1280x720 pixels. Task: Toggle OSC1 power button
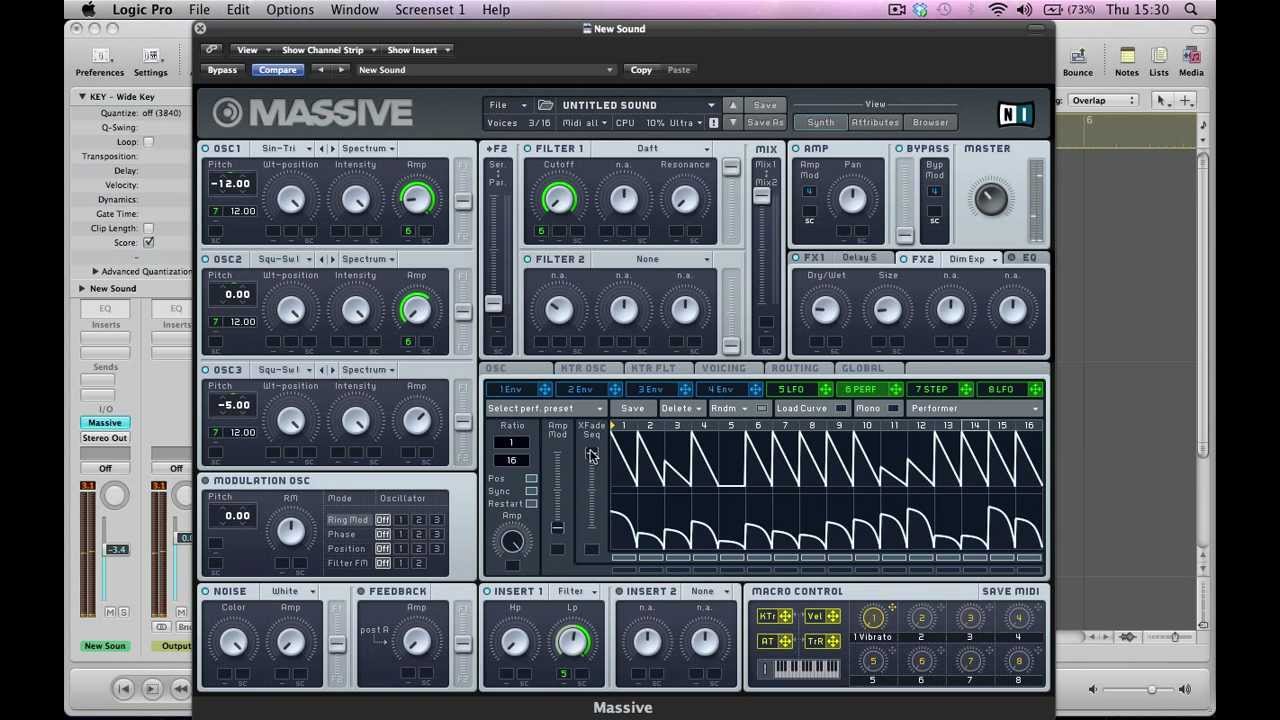pyautogui.click(x=206, y=148)
